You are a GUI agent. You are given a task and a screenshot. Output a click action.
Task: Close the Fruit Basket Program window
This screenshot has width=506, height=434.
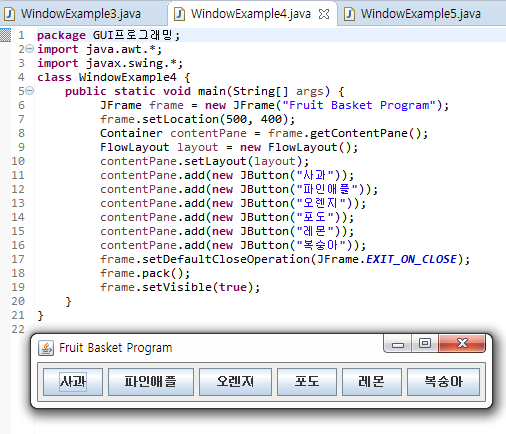[462, 343]
